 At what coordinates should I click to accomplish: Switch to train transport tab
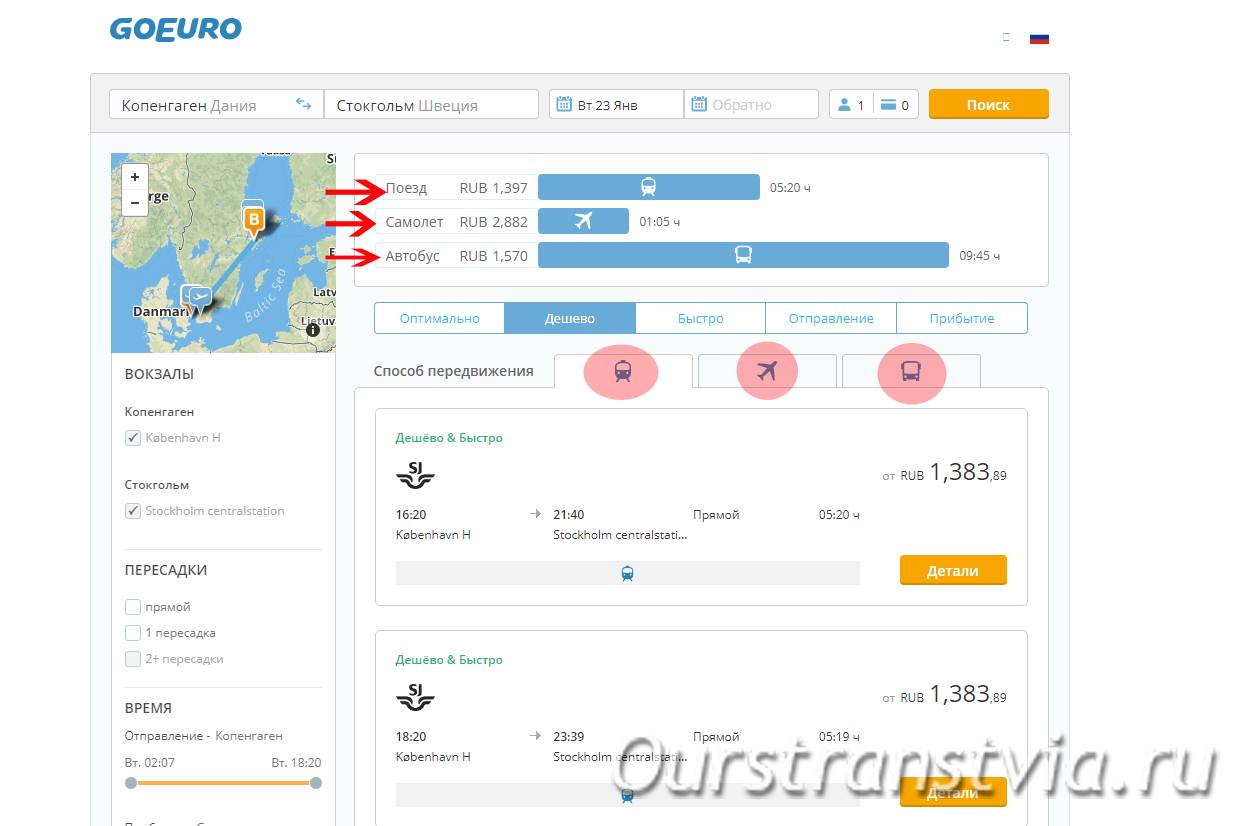(x=623, y=371)
